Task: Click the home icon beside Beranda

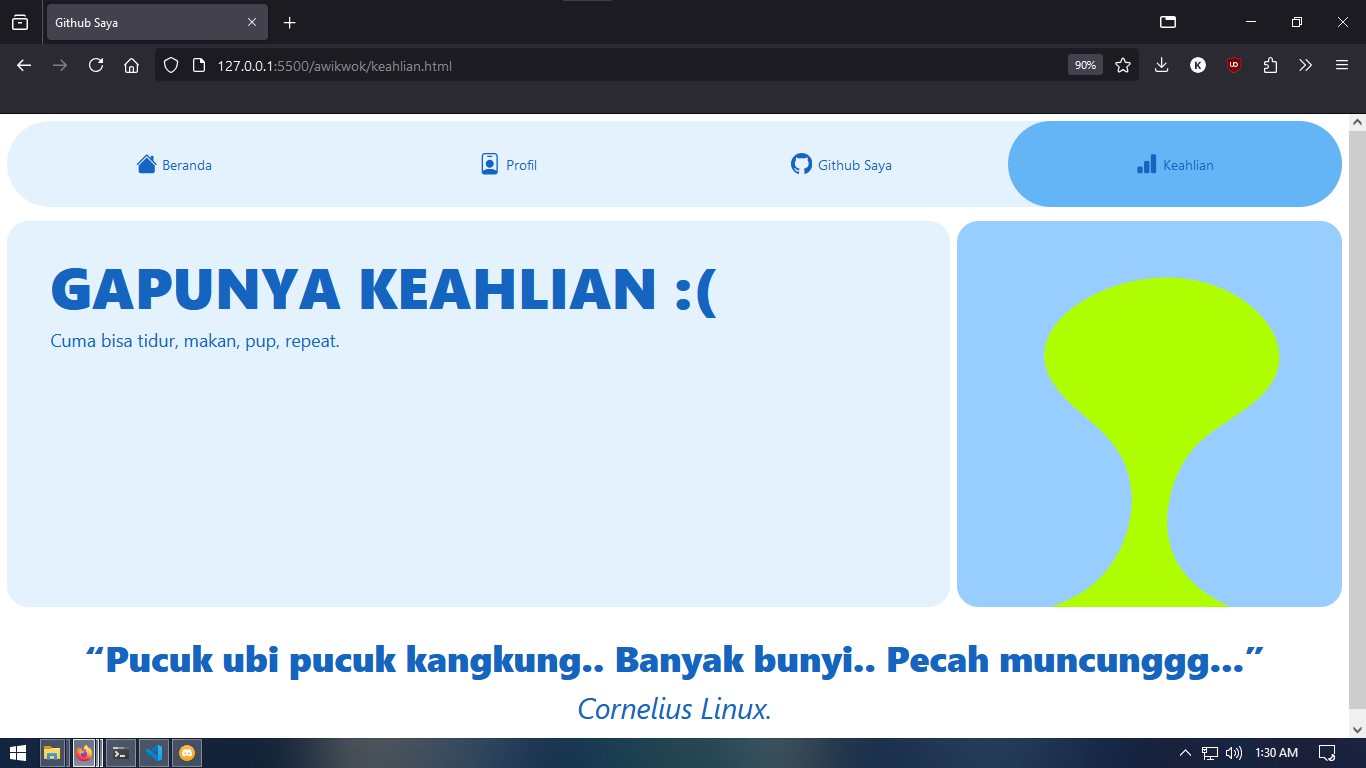Action: [x=146, y=163]
